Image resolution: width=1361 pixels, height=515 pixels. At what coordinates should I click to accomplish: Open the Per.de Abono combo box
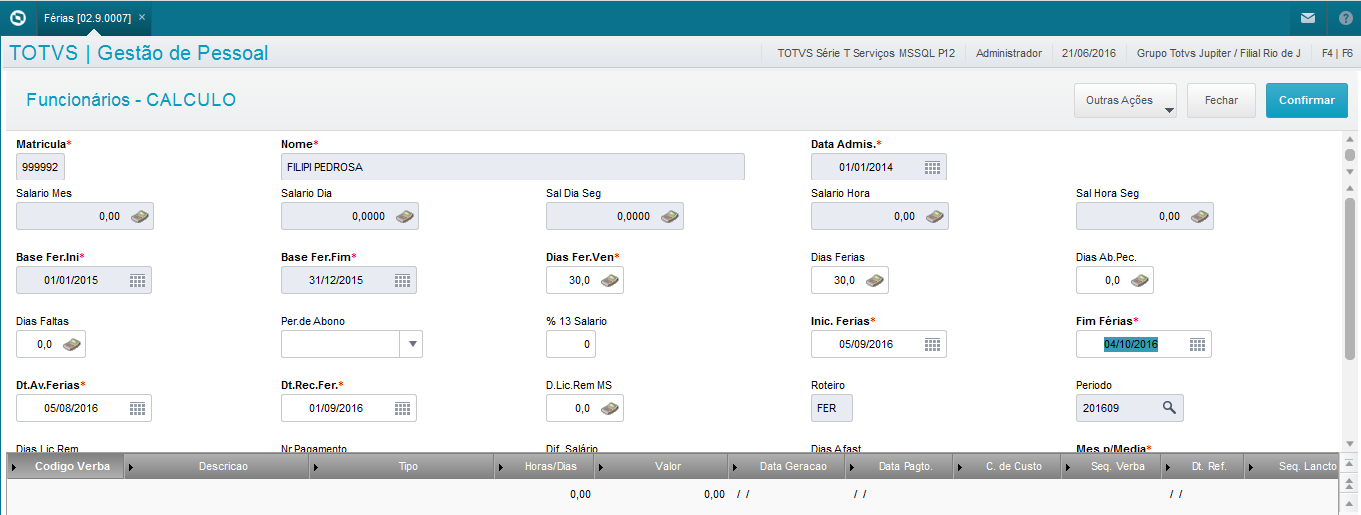(352, 344)
